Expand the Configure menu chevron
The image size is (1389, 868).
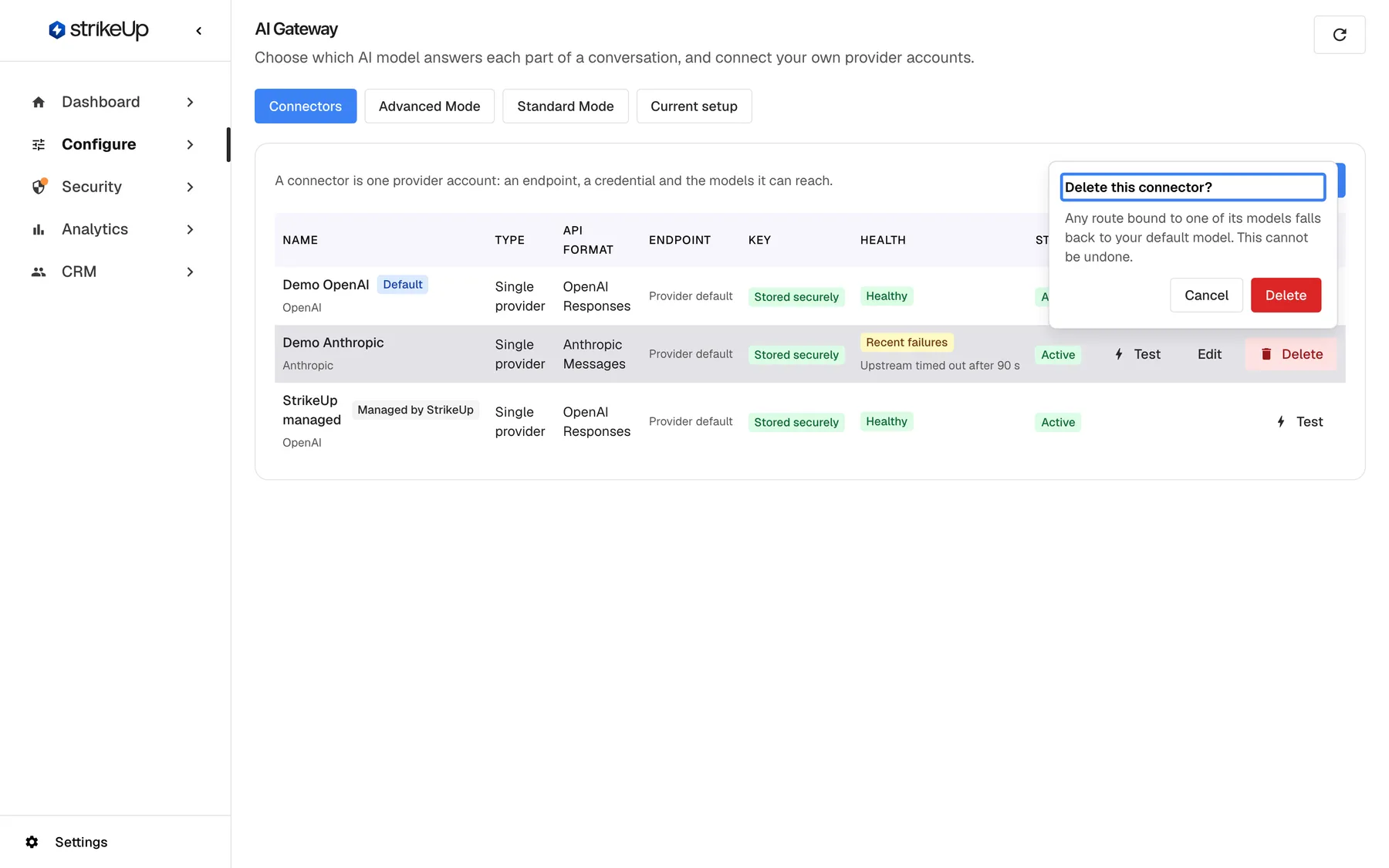pos(190,144)
